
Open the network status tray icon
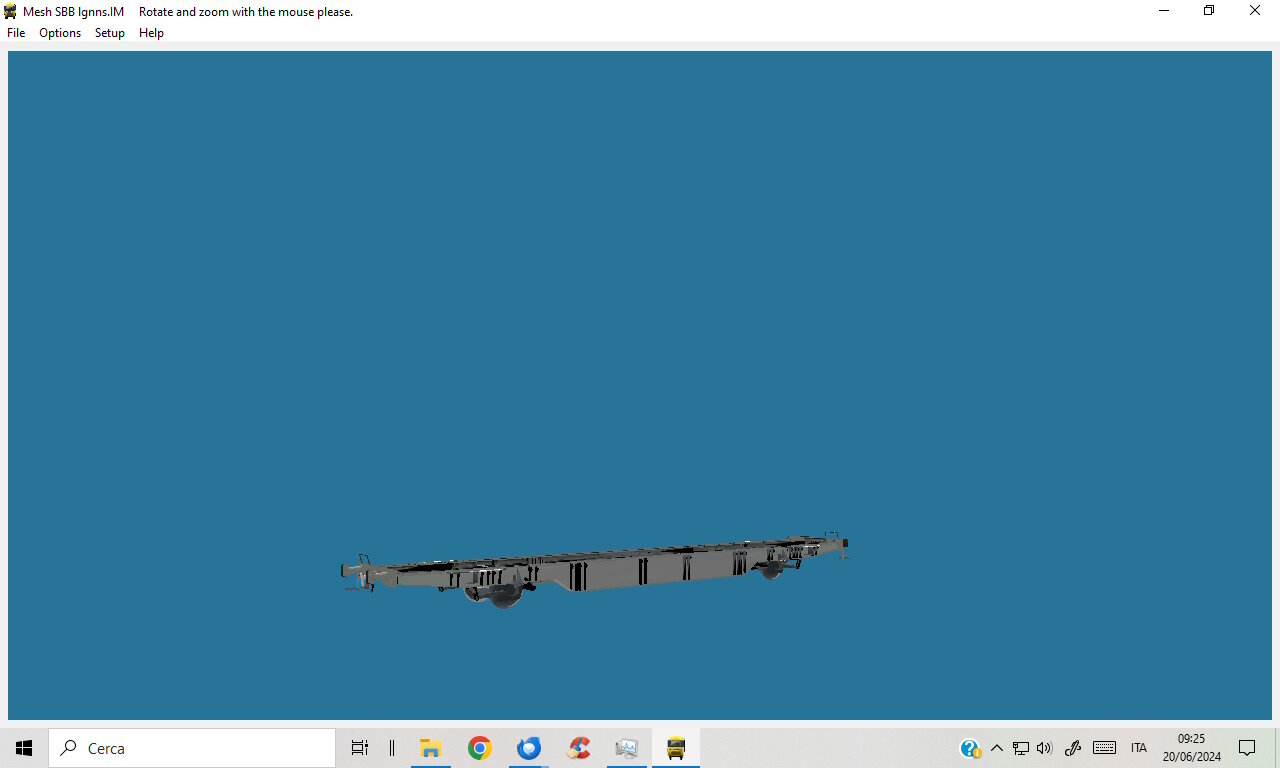(x=1021, y=748)
